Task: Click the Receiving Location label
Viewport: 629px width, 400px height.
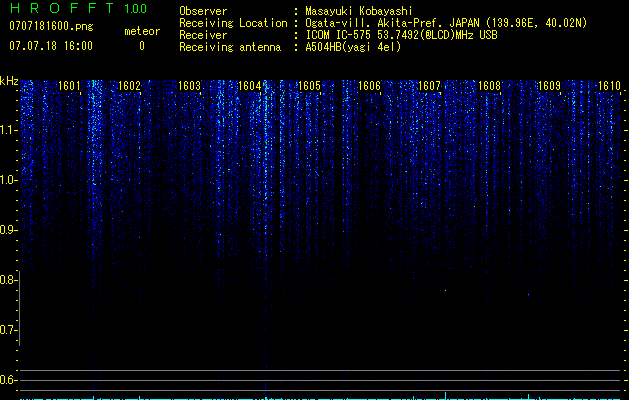Action: tap(233, 23)
